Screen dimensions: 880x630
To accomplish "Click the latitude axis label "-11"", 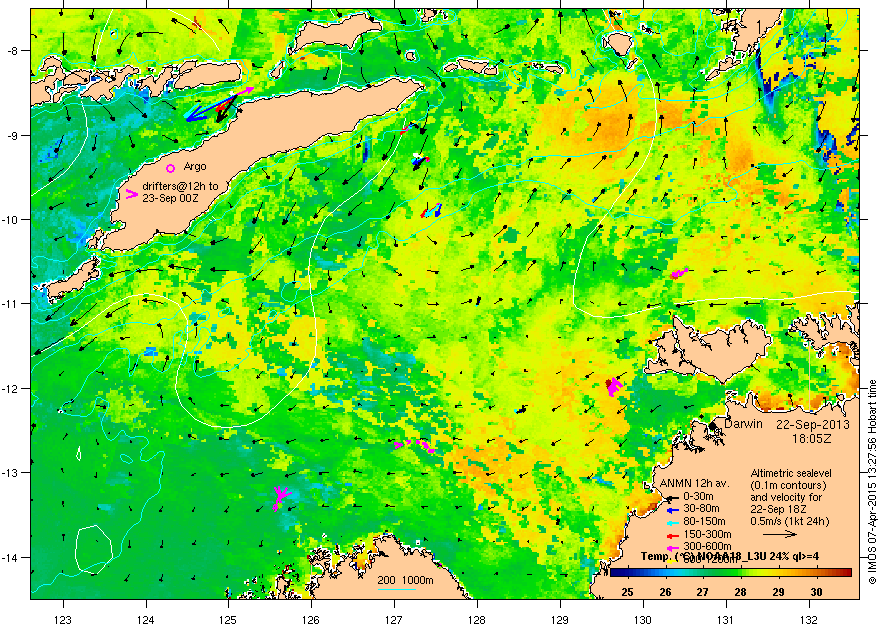I will click(x=11, y=303).
